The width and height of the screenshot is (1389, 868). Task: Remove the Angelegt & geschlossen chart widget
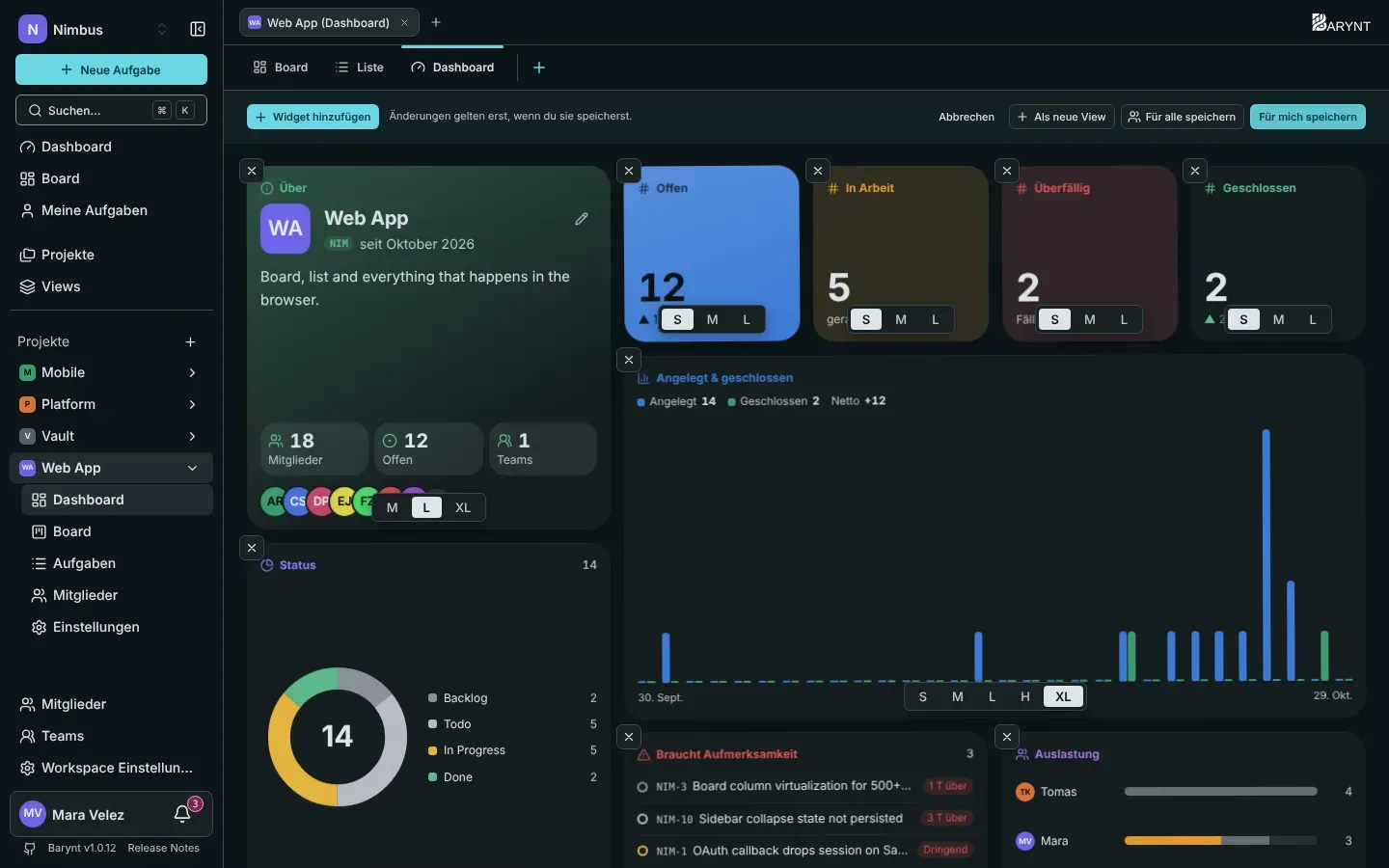(x=629, y=360)
